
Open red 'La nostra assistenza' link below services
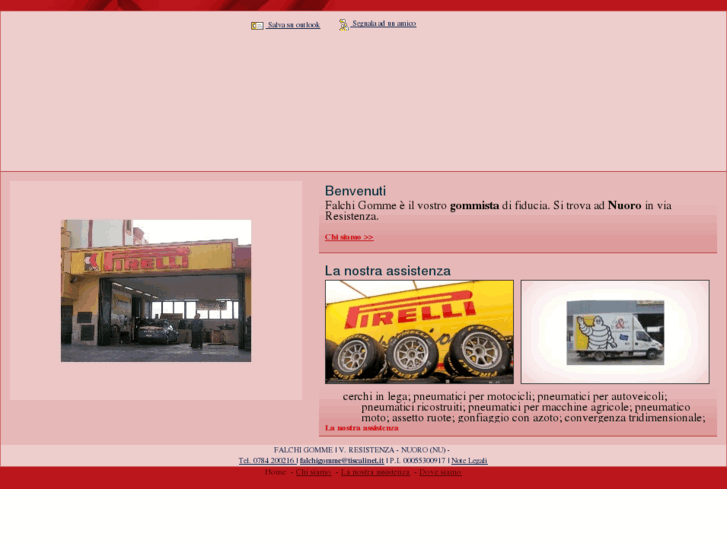point(362,428)
